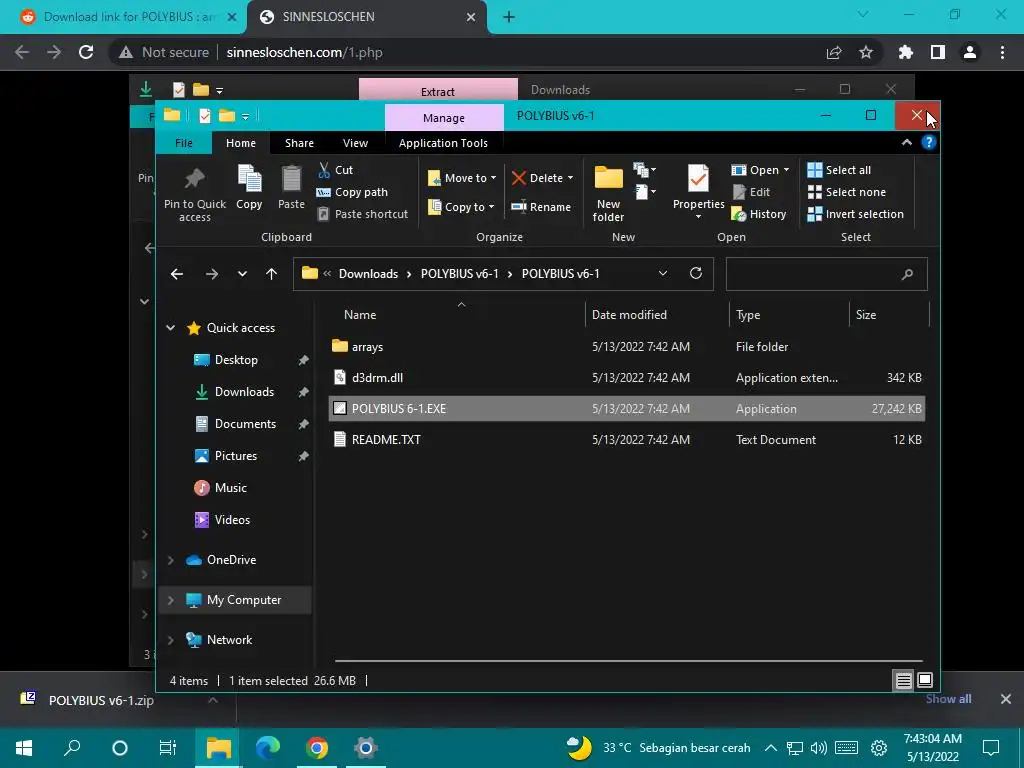1024x768 pixels.
Task: Open the Copy to dropdown
Action: [x=461, y=207]
